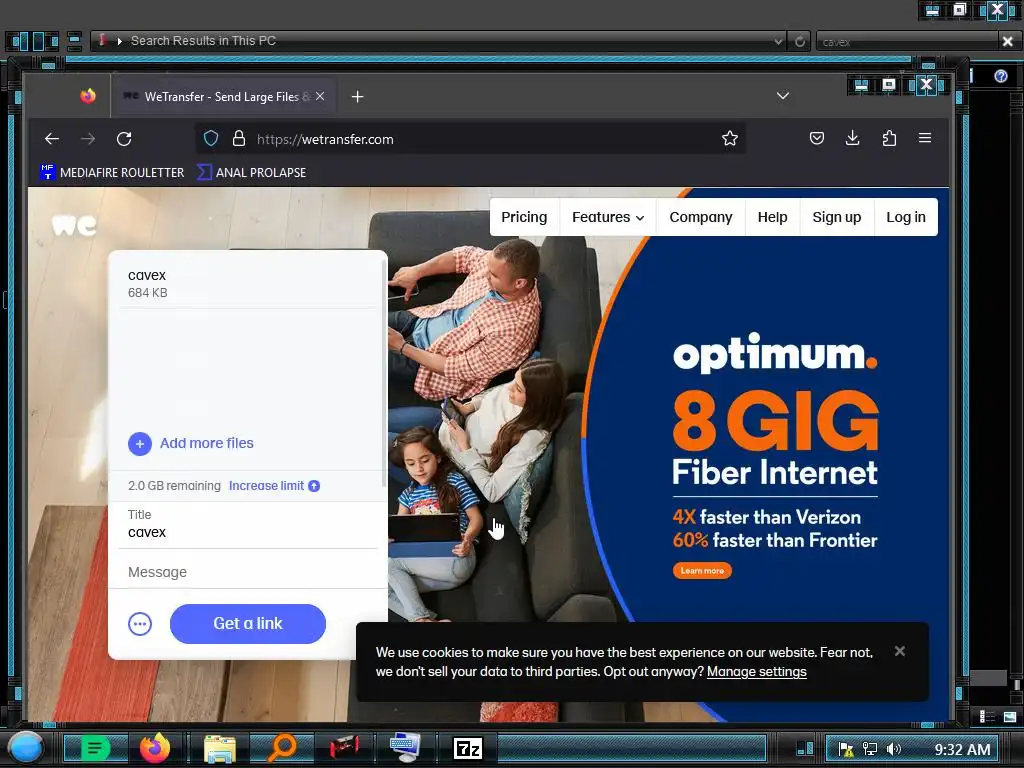This screenshot has width=1024, height=768.
Task: Open the Start orb
Action: pos(25,748)
